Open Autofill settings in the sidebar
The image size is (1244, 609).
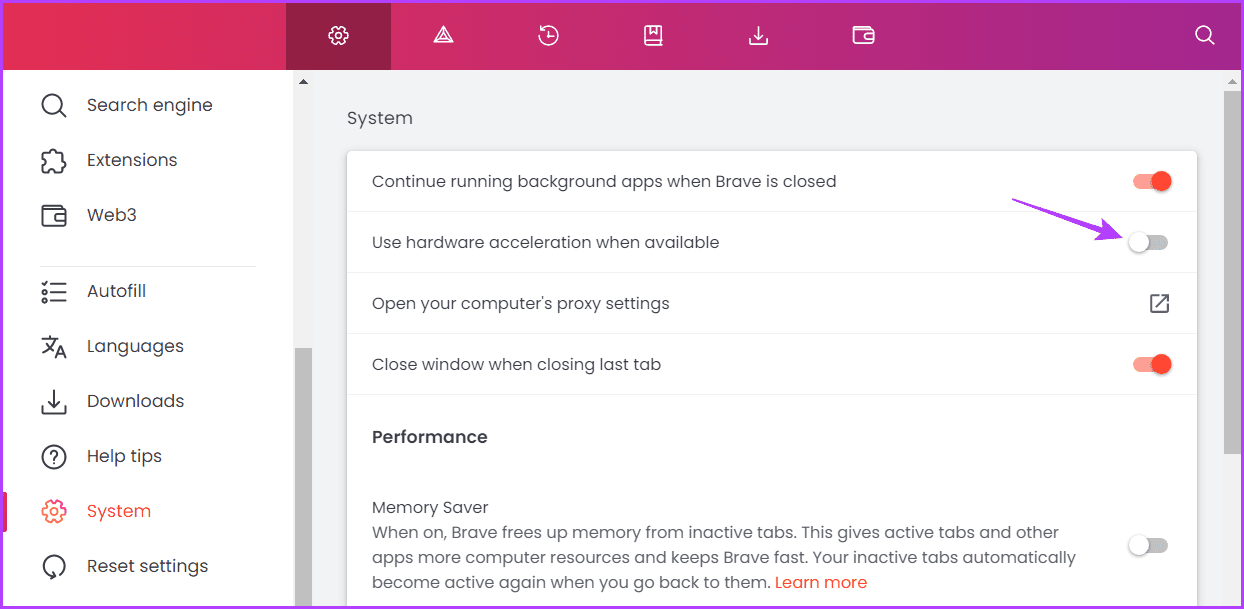[116, 291]
